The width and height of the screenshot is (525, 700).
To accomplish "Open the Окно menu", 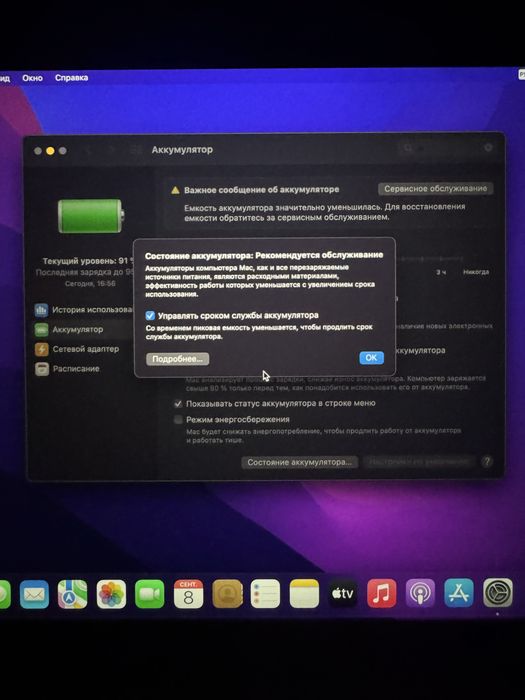I will coord(33,78).
